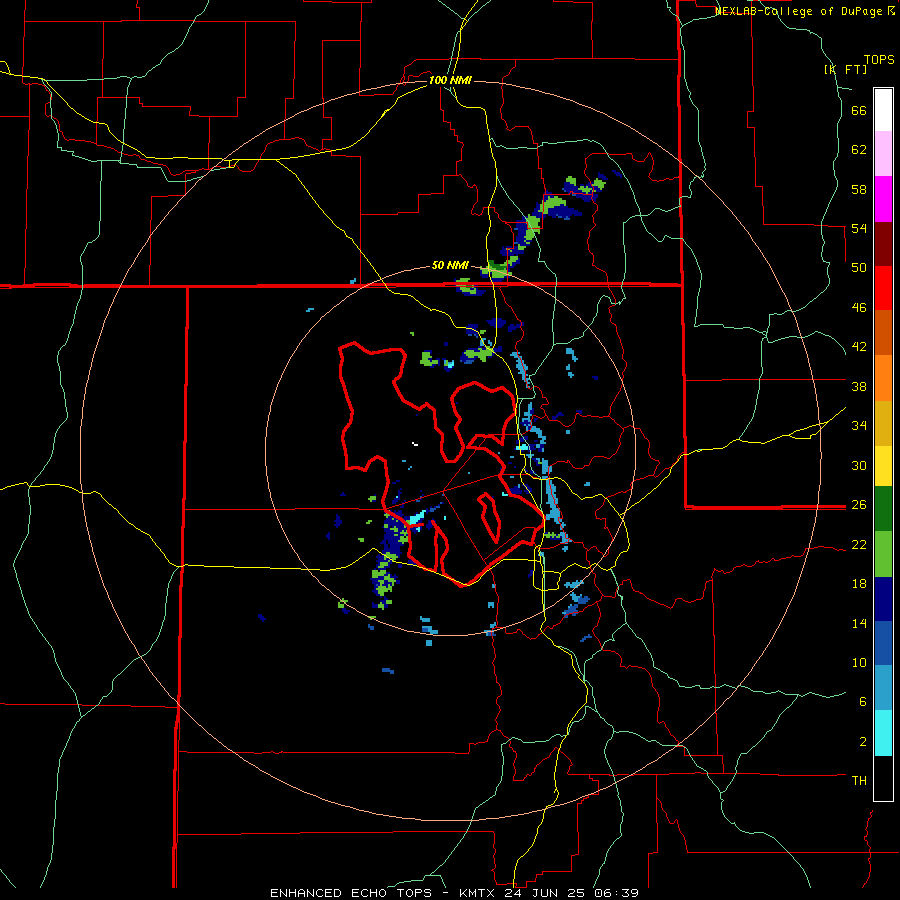Click the 22 legend value
900x900 pixels.
pyautogui.click(x=859, y=544)
